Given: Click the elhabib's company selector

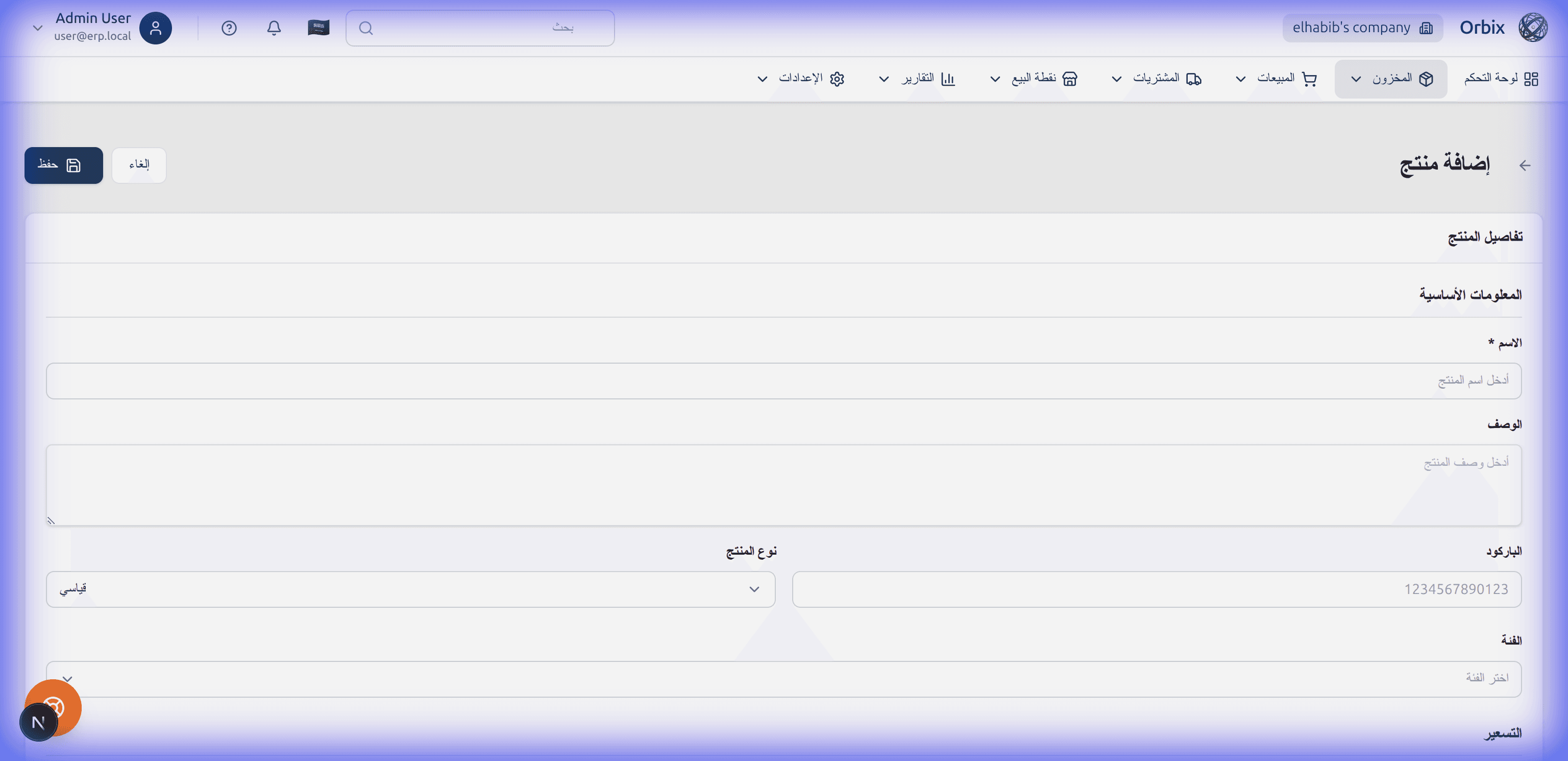Looking at the screenshot, I should 1362,28.
